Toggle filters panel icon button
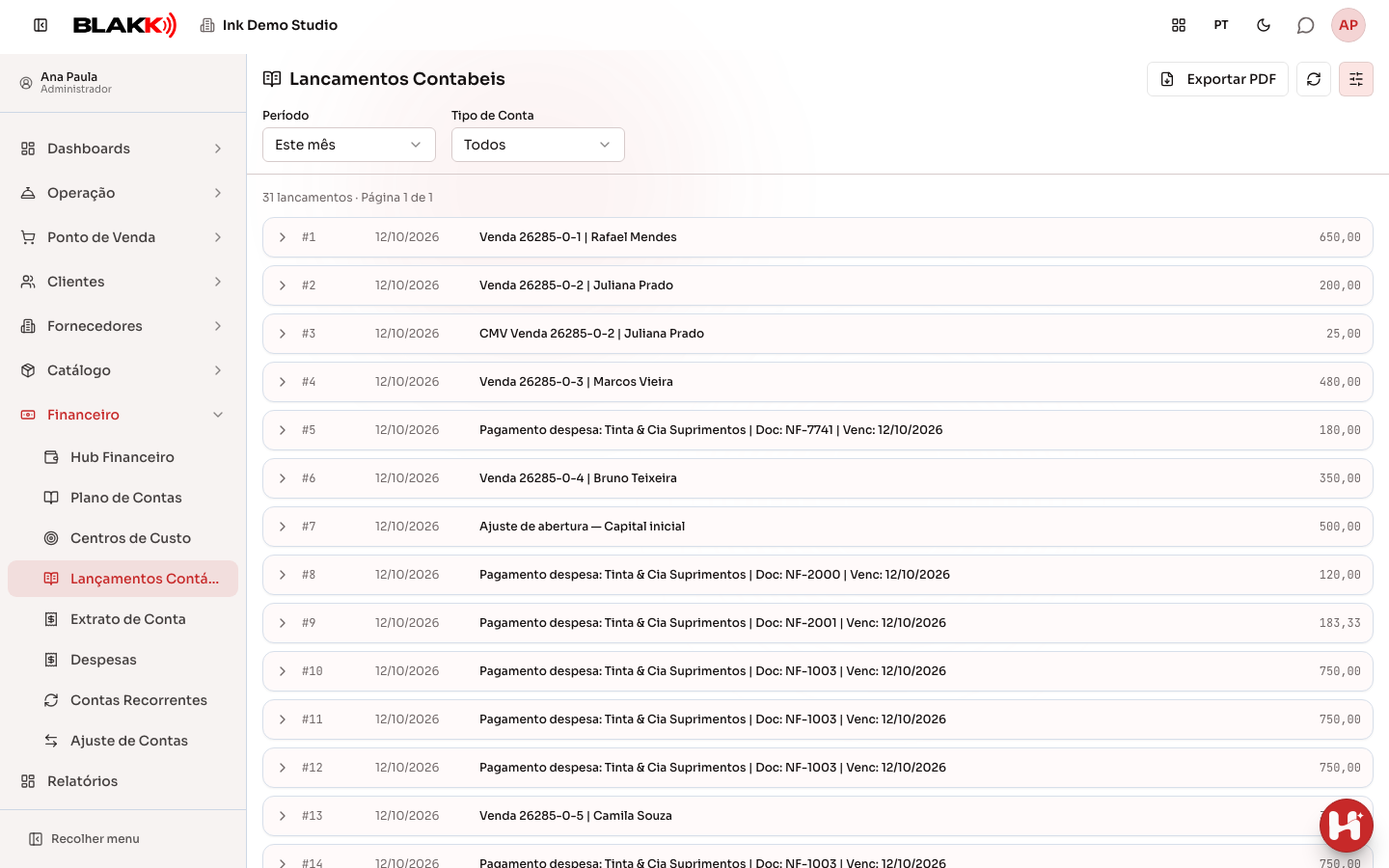The width and height of the screenshot is (1389, 868). point(1356,79)
